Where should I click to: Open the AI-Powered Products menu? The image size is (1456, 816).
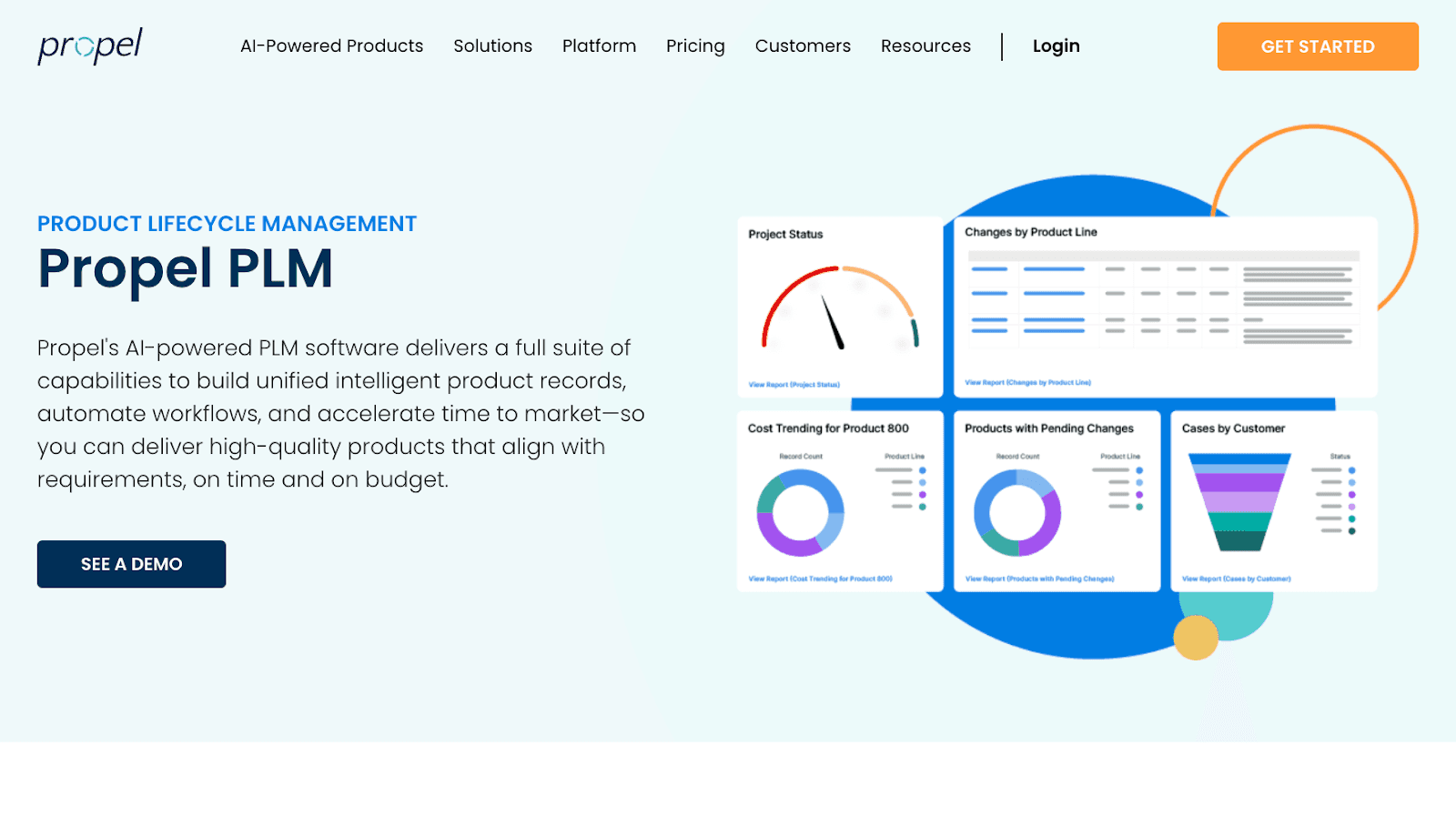coord(331,45)
